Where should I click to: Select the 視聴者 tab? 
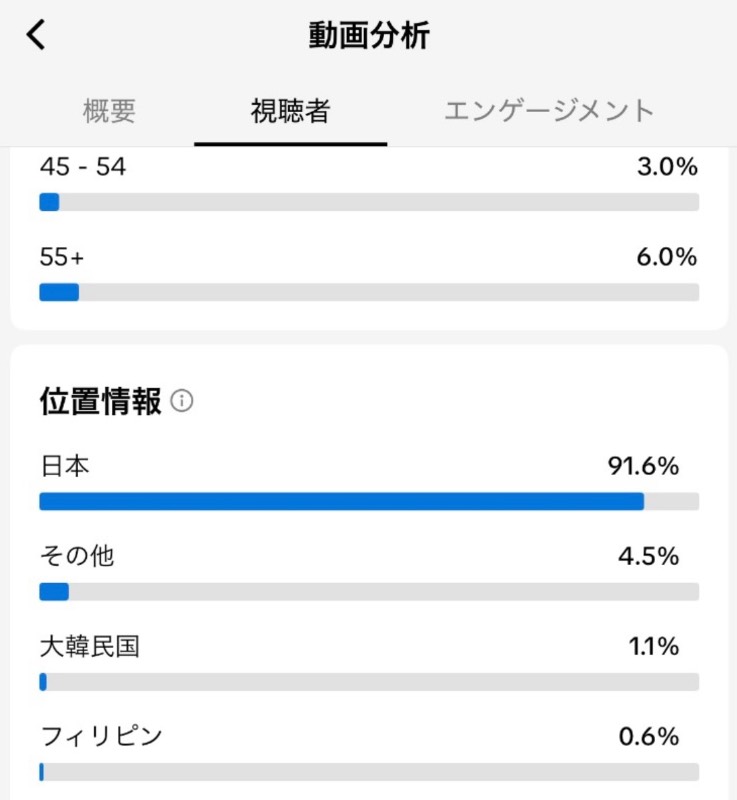pos(290,111)
